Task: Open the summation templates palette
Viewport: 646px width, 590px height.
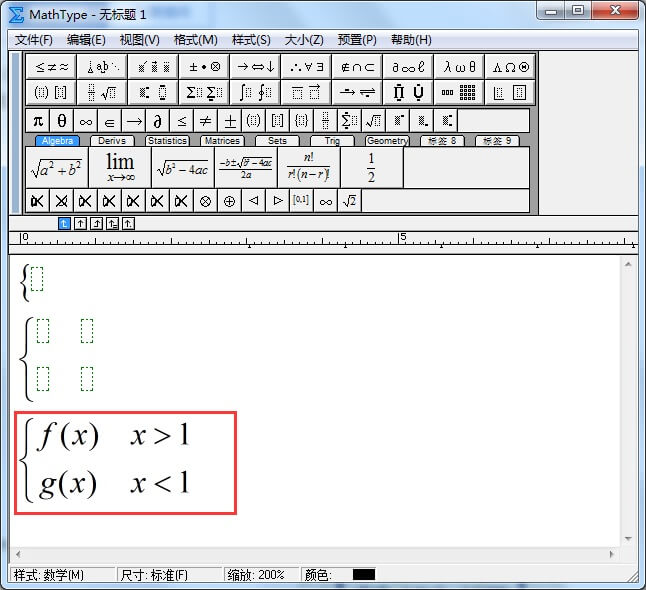Action: click(205, 93)
